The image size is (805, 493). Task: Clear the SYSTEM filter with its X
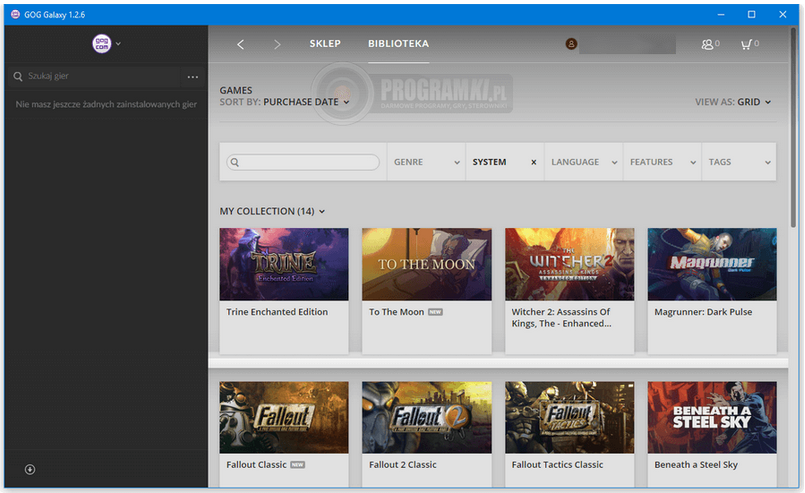pyautogui.click(x=534, y=162)
